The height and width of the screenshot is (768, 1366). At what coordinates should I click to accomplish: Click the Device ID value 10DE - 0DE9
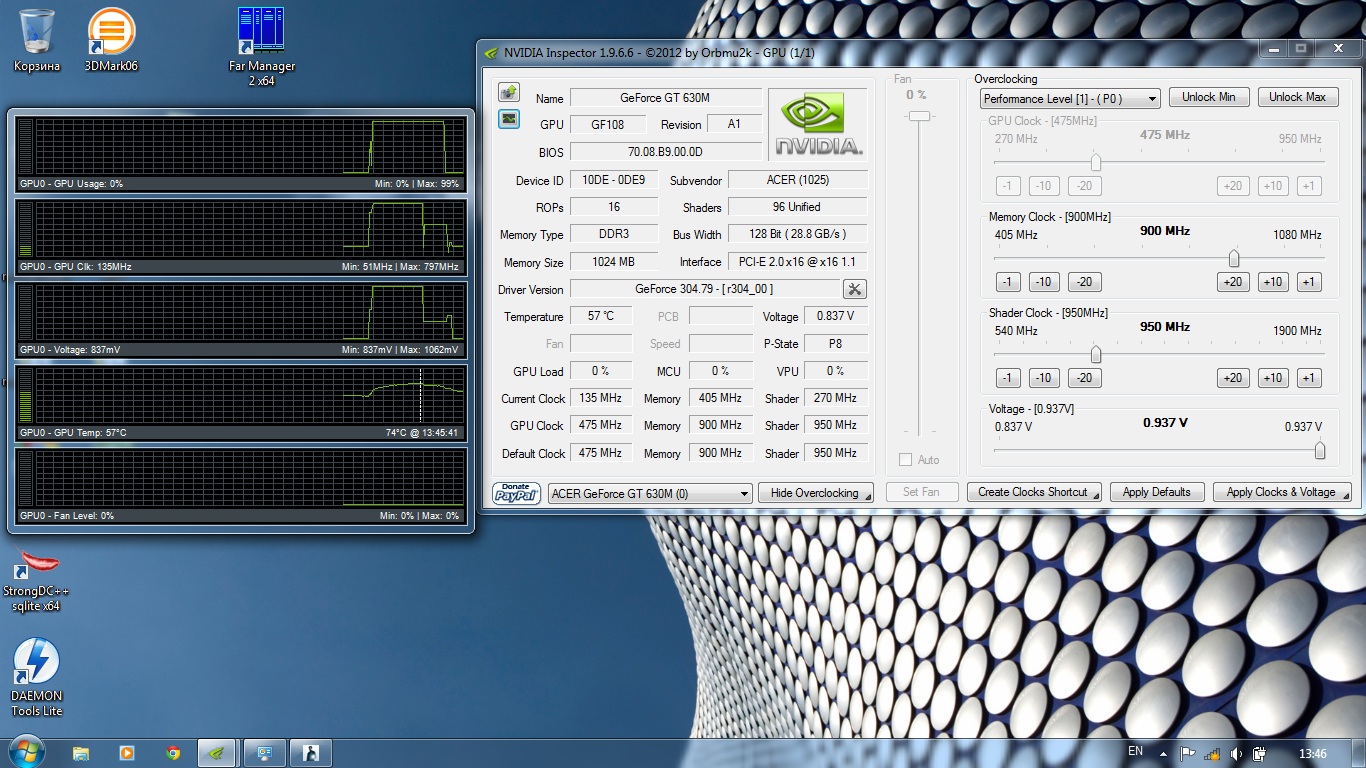click(614, 180)
